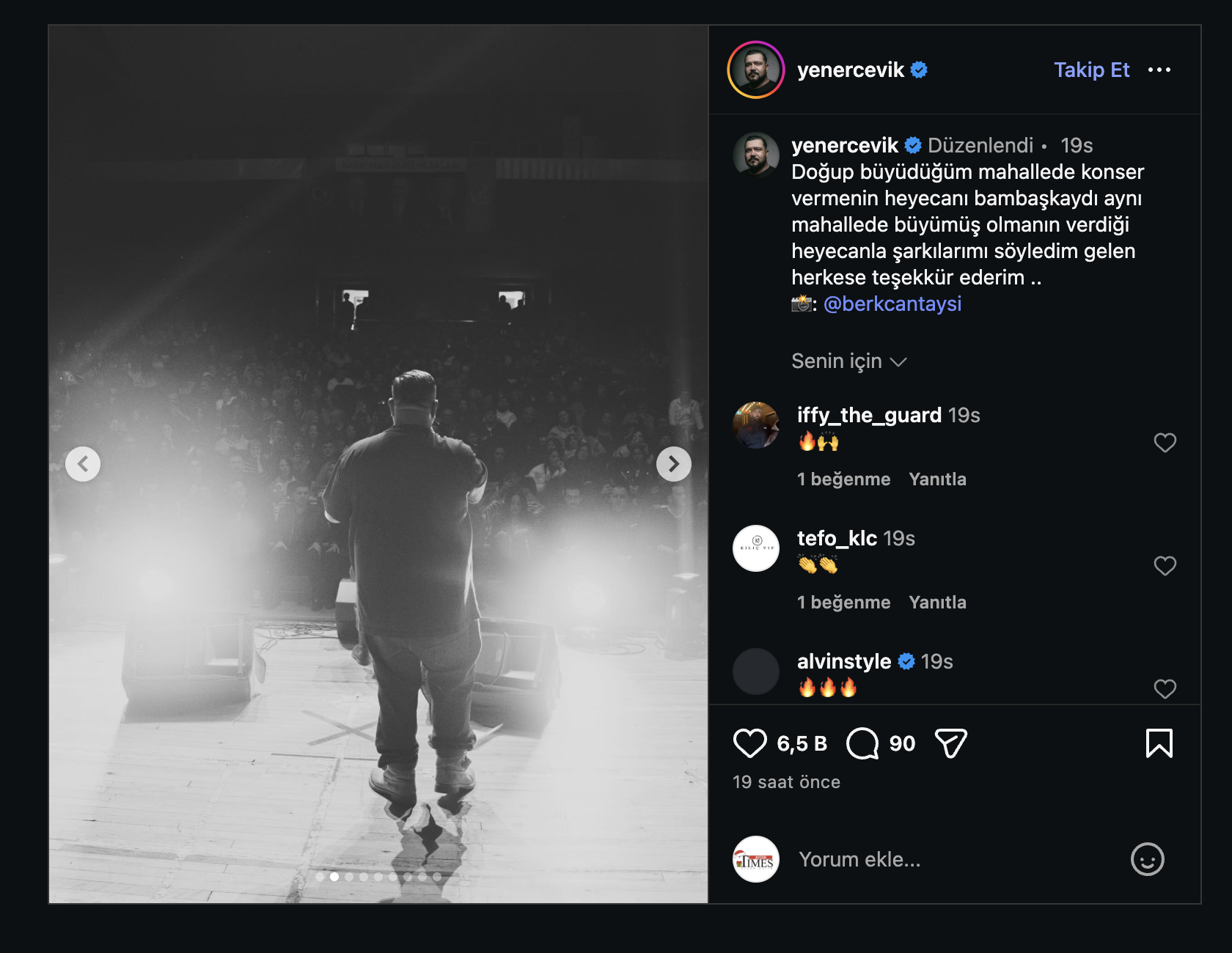This screenshot has height=953, width=1232.
Task: Follow yenercevik with 'Takip Et'
Action: pyautogui.click(x=1091, y=70)
